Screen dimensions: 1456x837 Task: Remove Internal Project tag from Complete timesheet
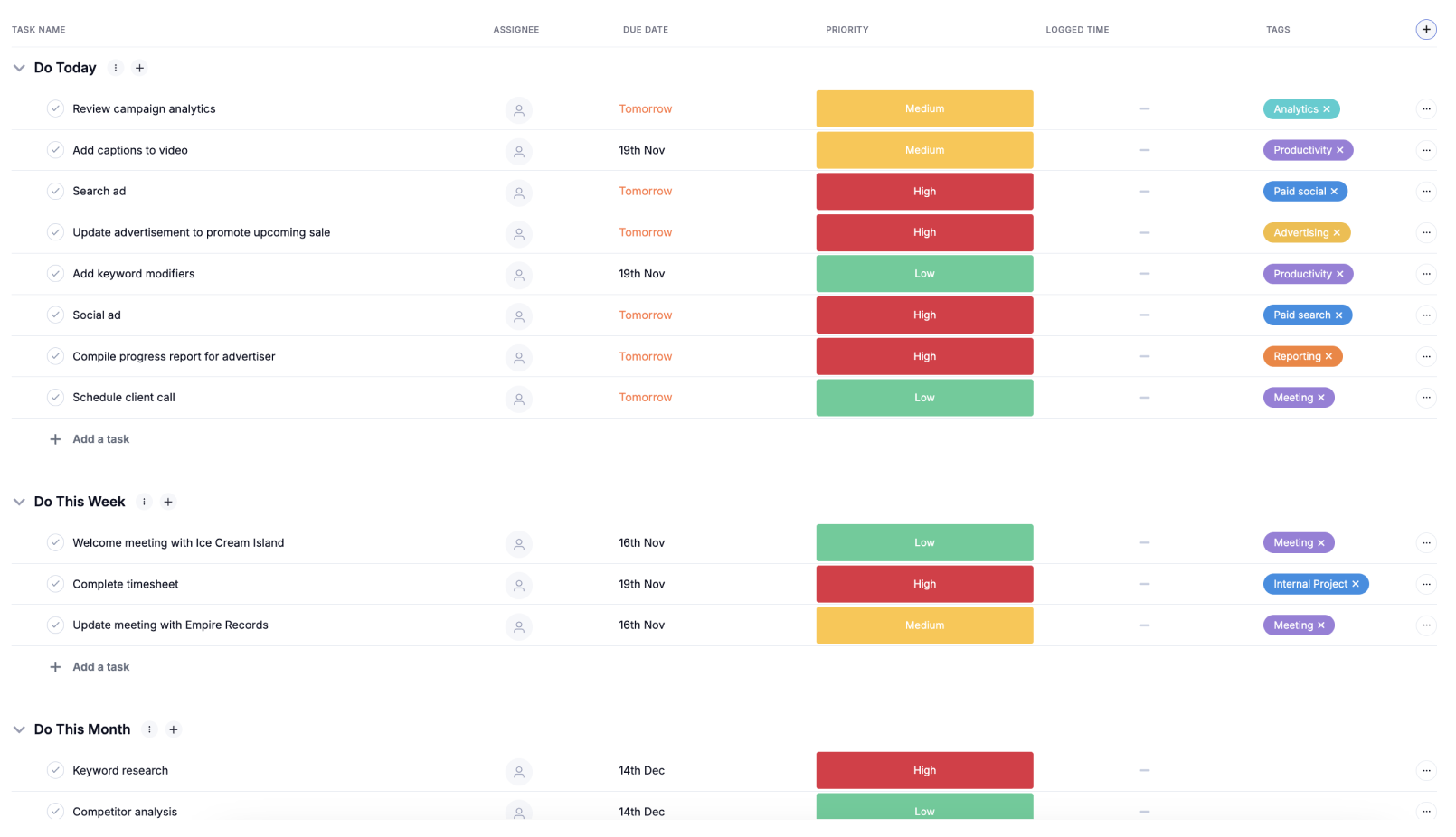pyautogui.click(x=1356, y=585)
